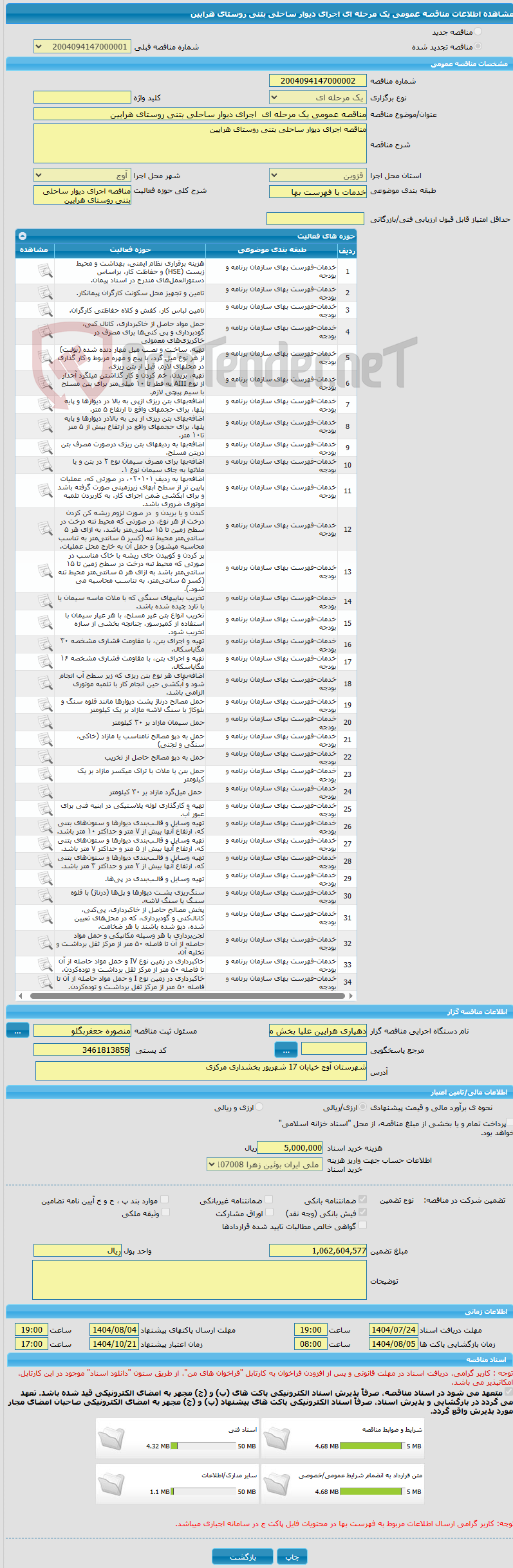Image resolution: width=513 pixels, height=1568 pixels.
Task: Open the شهر محل اجرا dropdown
Action: (82, 175)
